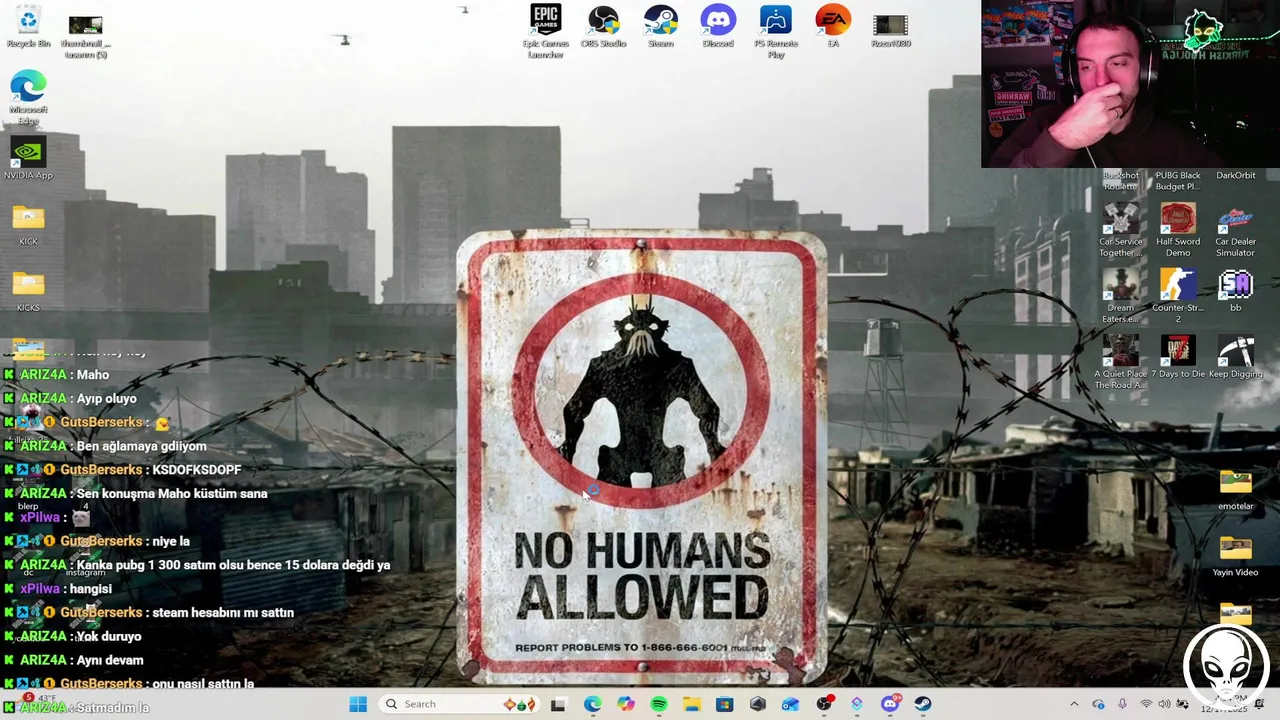Open the Discord desktop shortcut
1280x720 pixels.
point(718,26)
